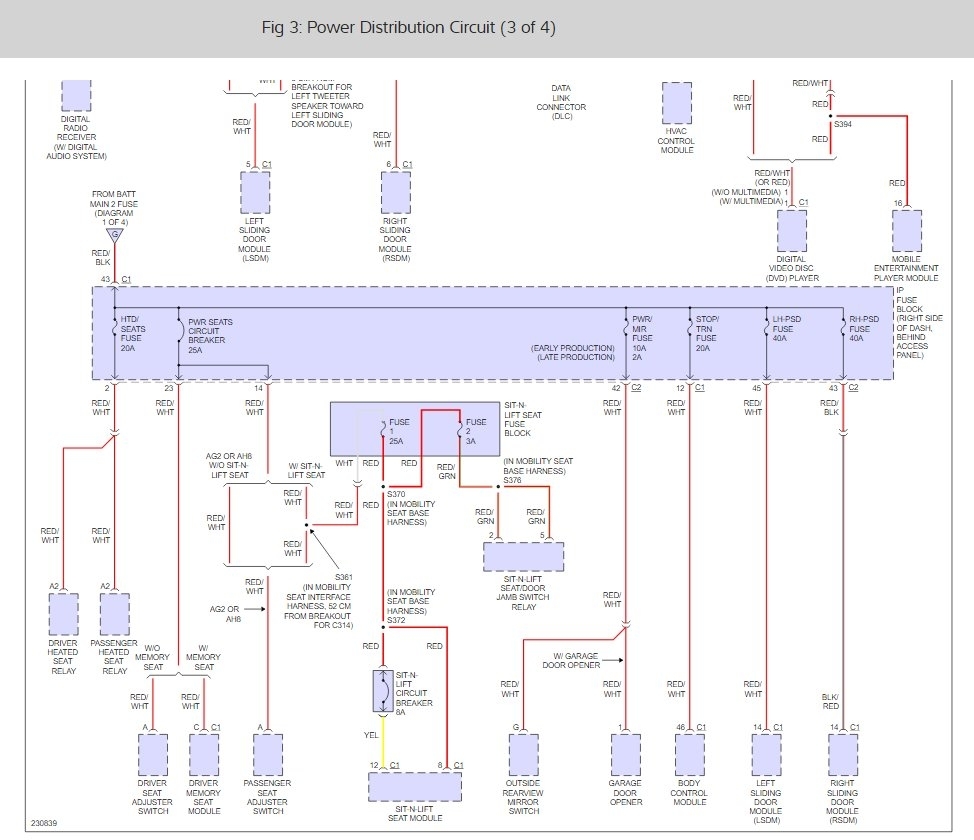Click the yellow YEL wire segment
The width and height of the screenshot is (974, 840).
[x=383, y=741]
